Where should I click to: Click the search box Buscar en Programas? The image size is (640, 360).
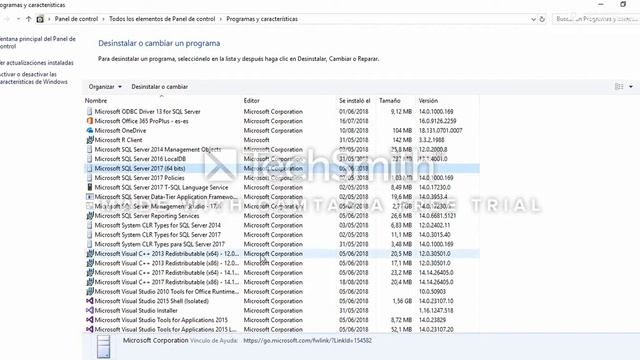click(x=596, y=19)
